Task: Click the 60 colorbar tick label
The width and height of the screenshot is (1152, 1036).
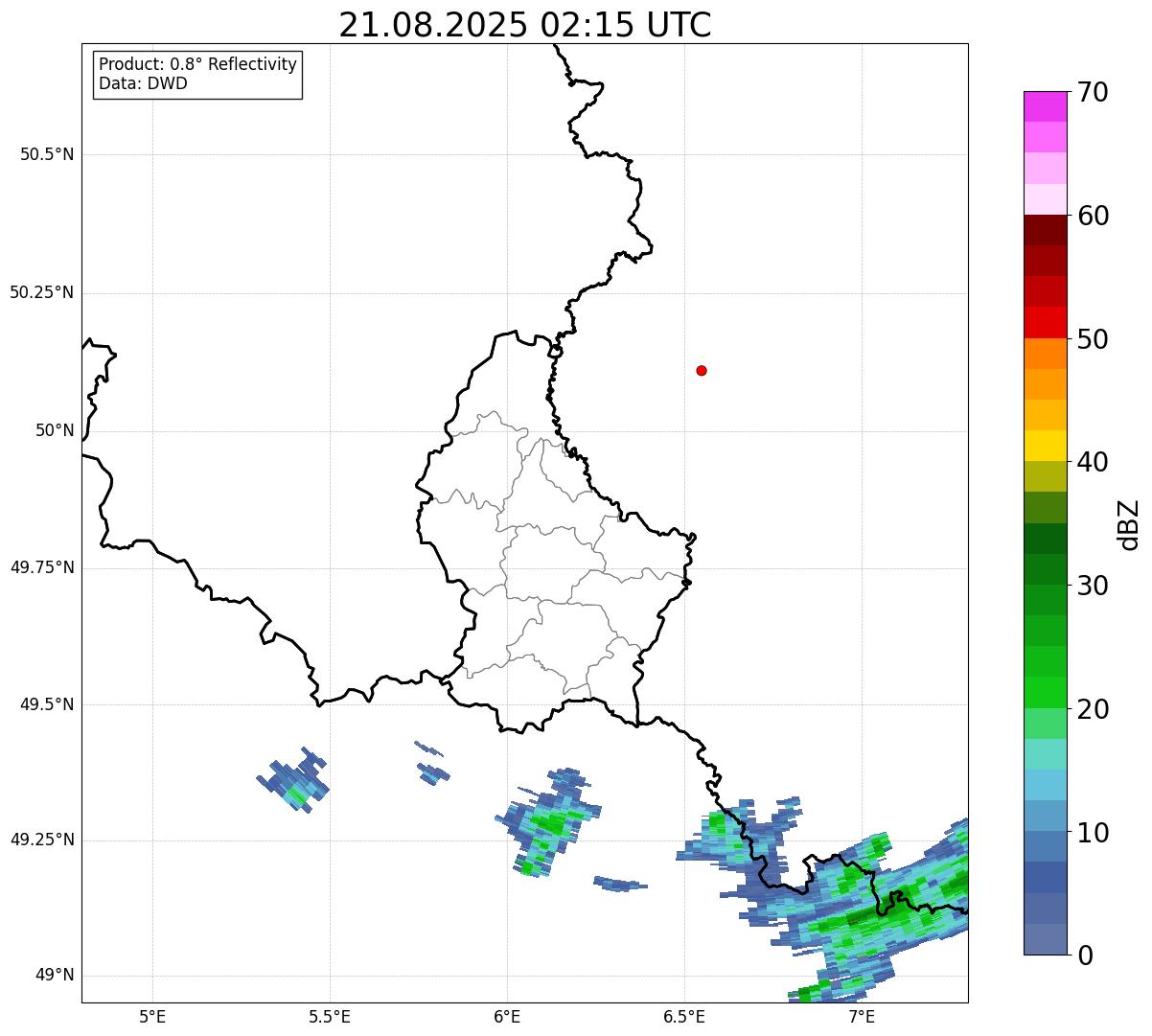Action: tap(1093, 216)
